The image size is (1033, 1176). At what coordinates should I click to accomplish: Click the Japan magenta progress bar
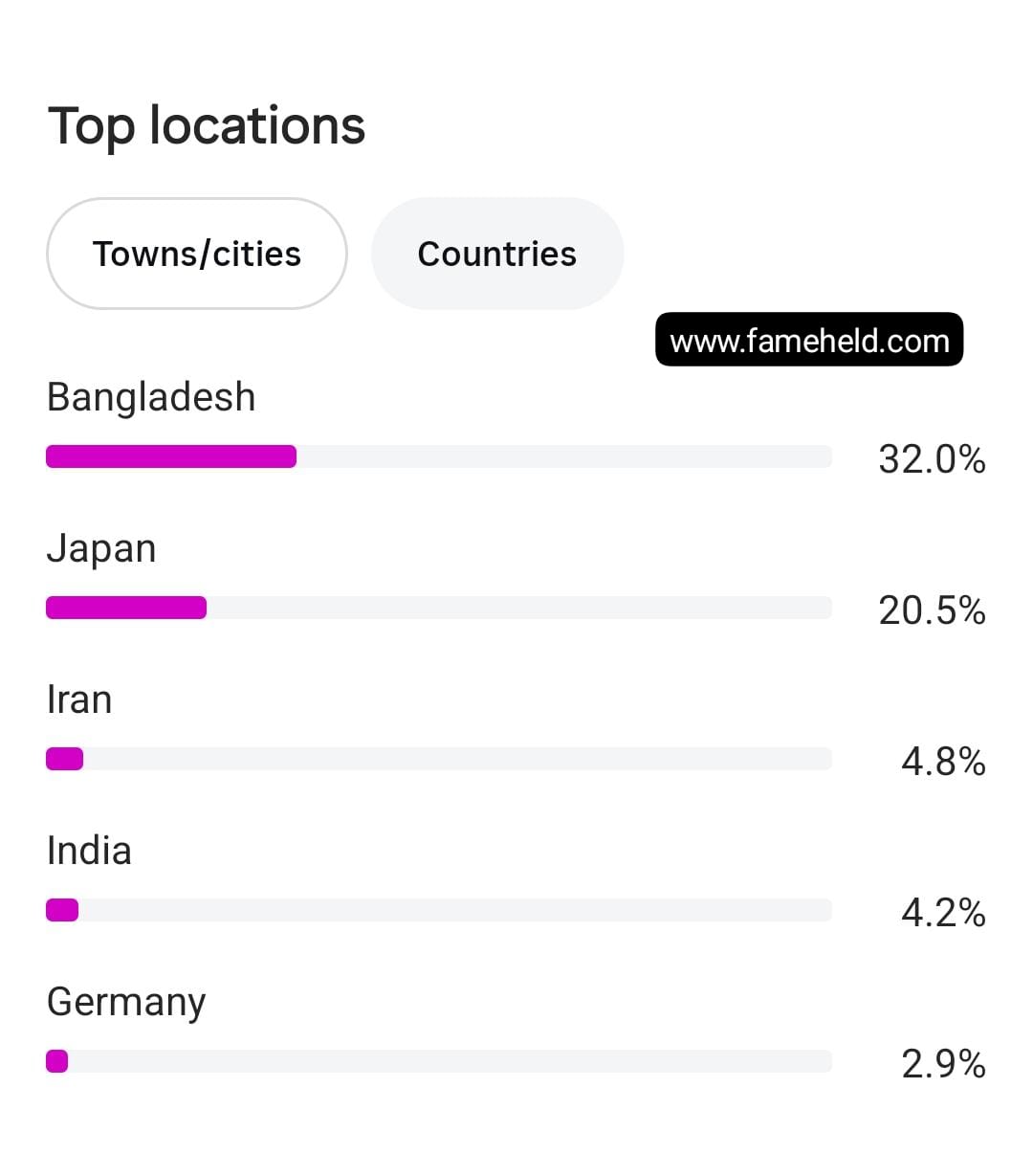click(x=126, y=608)
